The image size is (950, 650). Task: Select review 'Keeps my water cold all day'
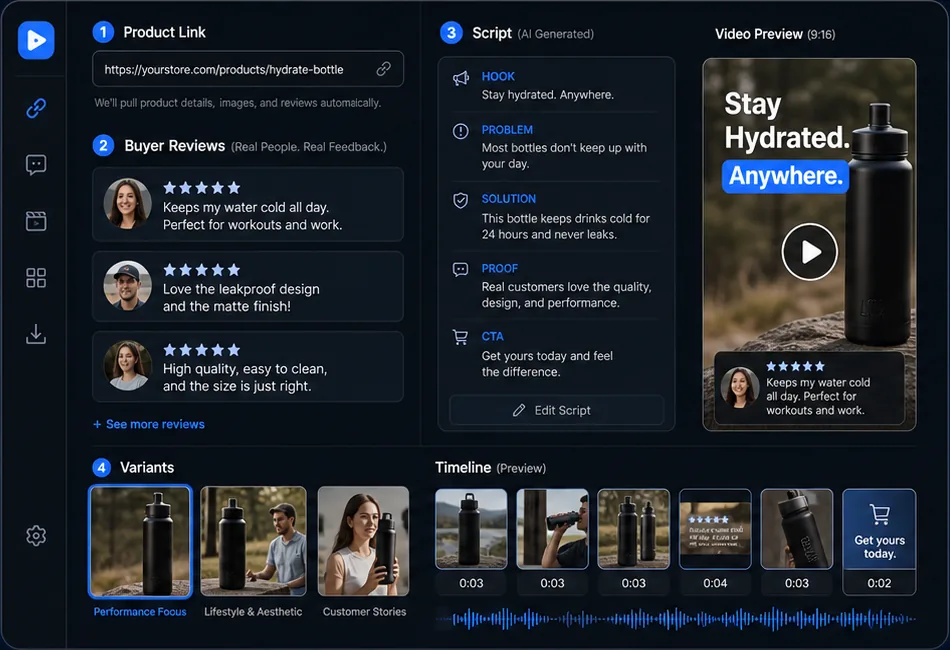(248, 205)
